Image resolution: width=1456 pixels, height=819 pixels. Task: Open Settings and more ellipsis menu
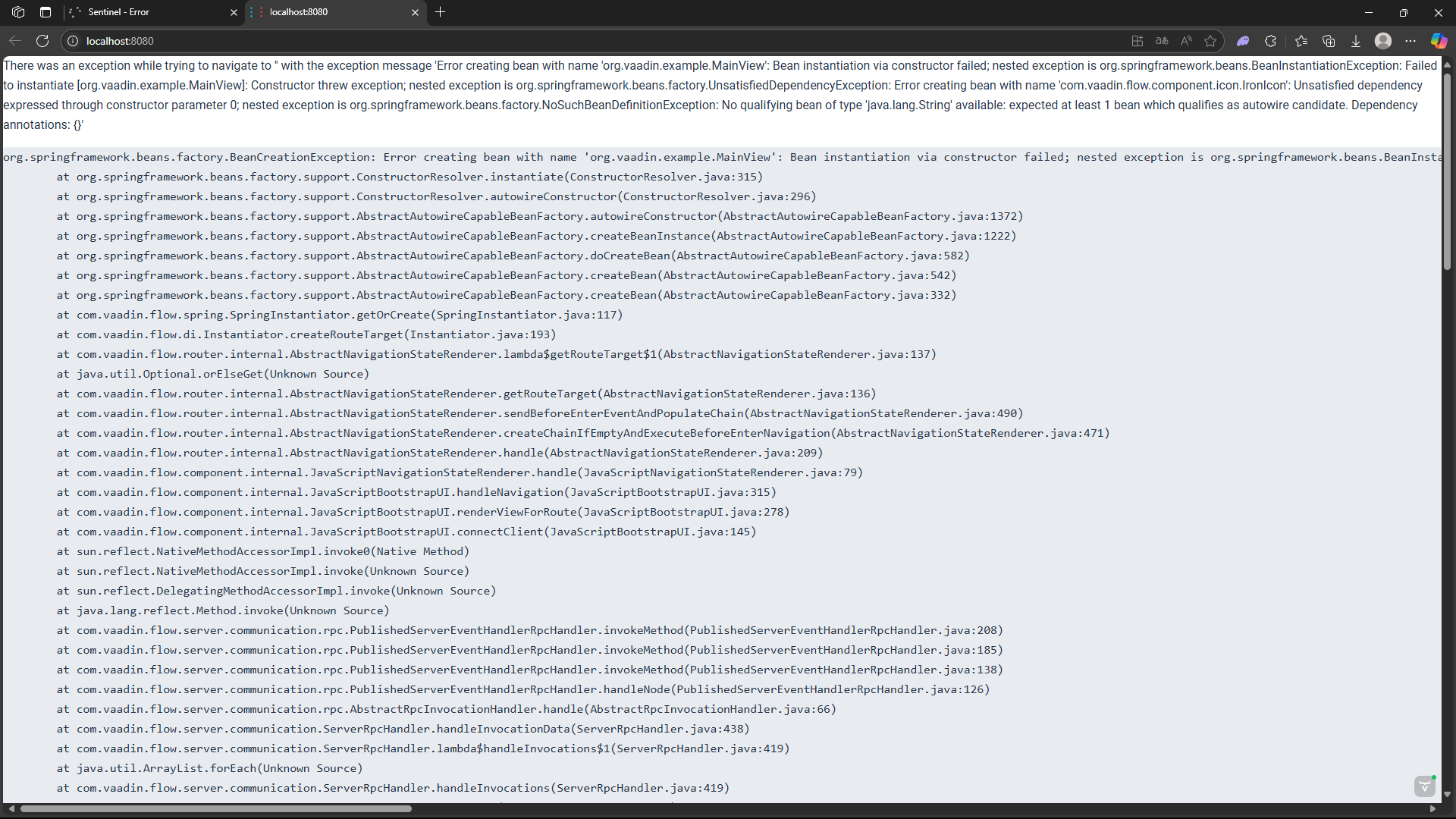click(1410, 41)
